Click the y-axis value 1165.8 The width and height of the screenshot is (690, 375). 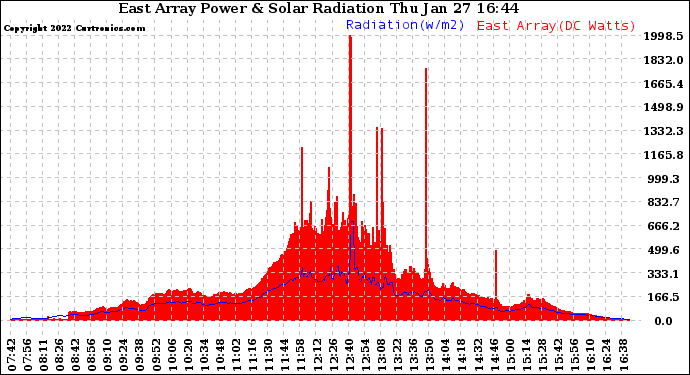click(664, 155)
